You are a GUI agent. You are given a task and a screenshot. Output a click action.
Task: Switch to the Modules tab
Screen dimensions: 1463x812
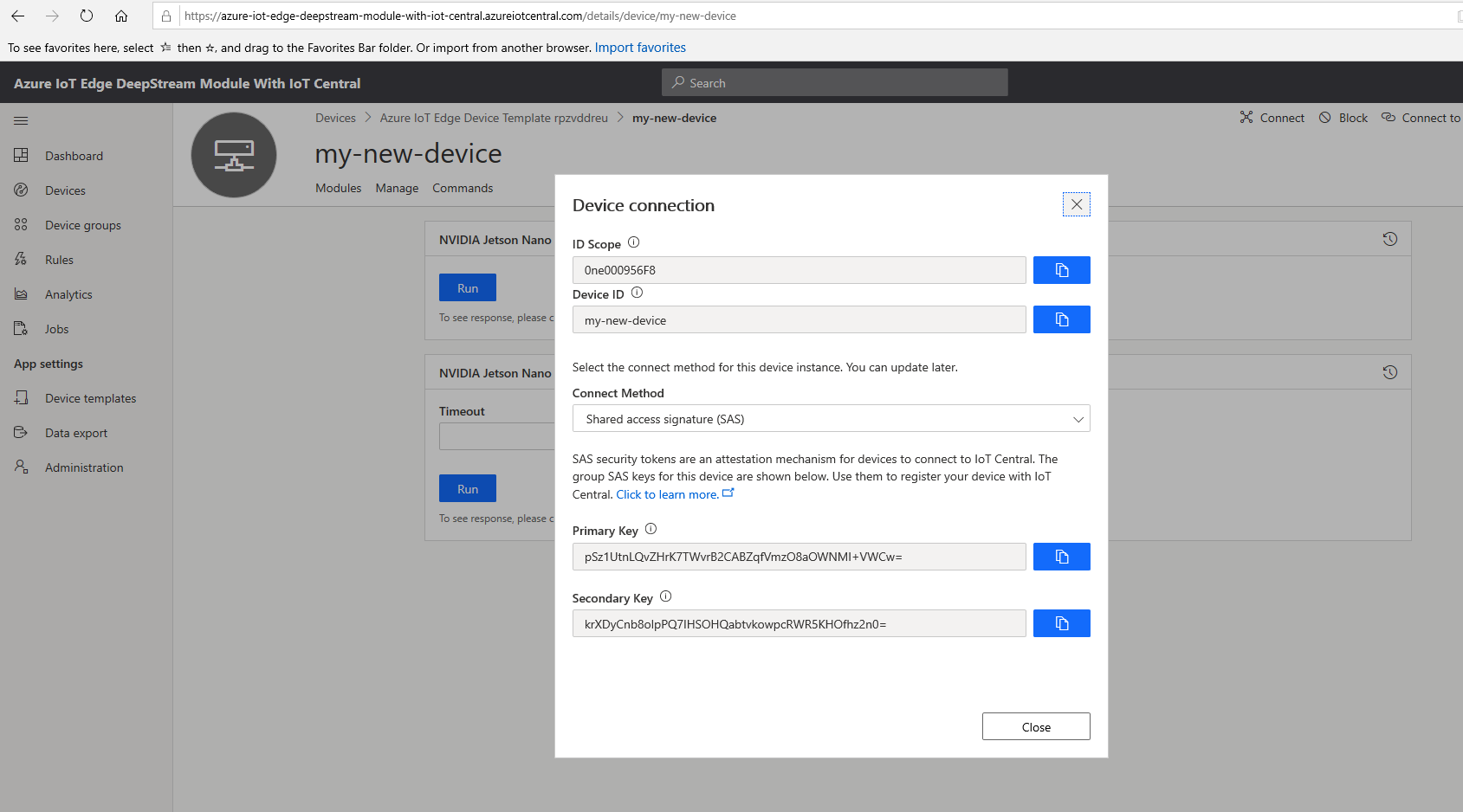[x=338, y=188]
